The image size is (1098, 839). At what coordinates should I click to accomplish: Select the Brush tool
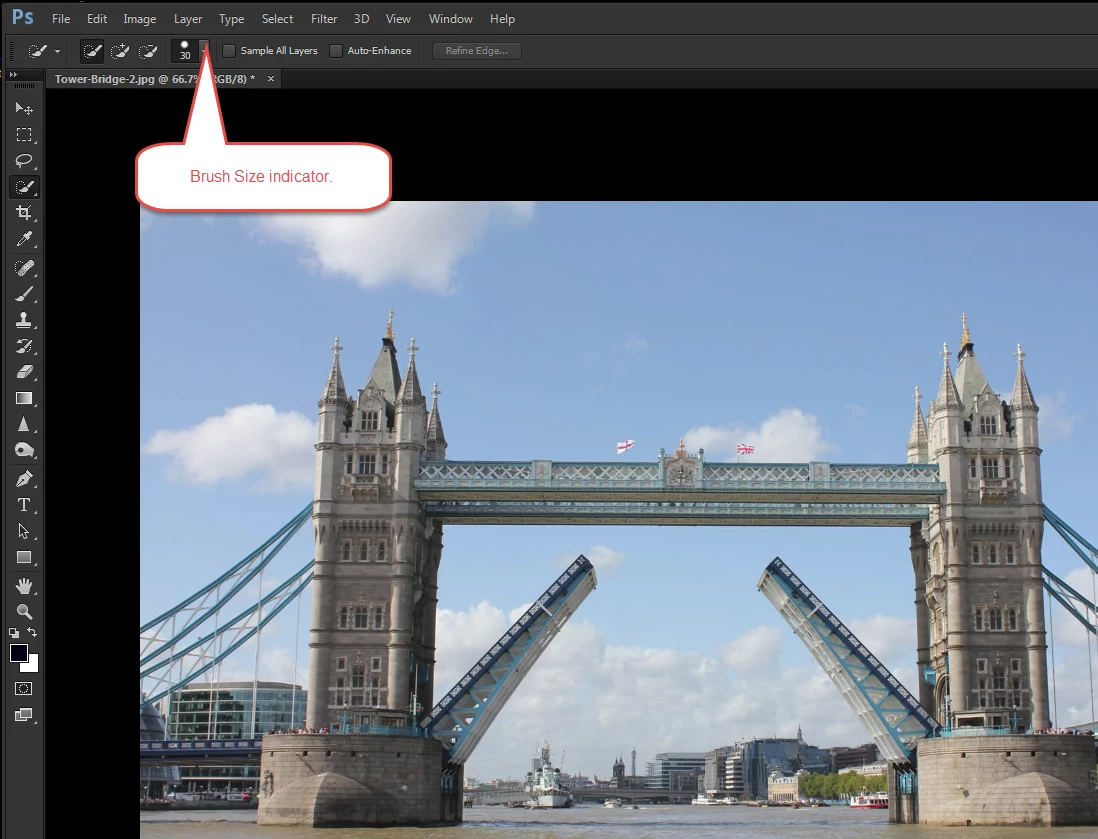point(24,294)
